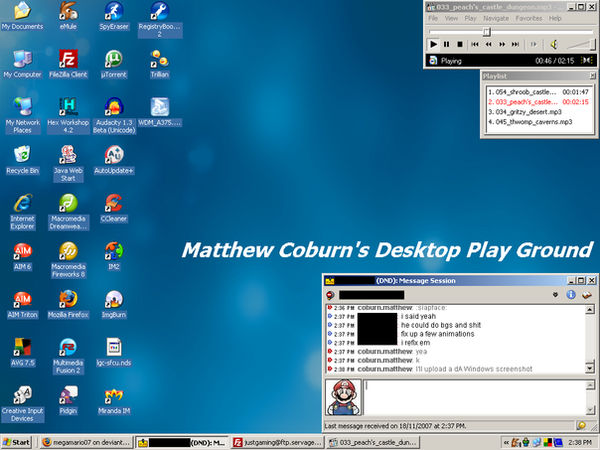
Task: Open the Help menu in media player
Action: point(555,18)
